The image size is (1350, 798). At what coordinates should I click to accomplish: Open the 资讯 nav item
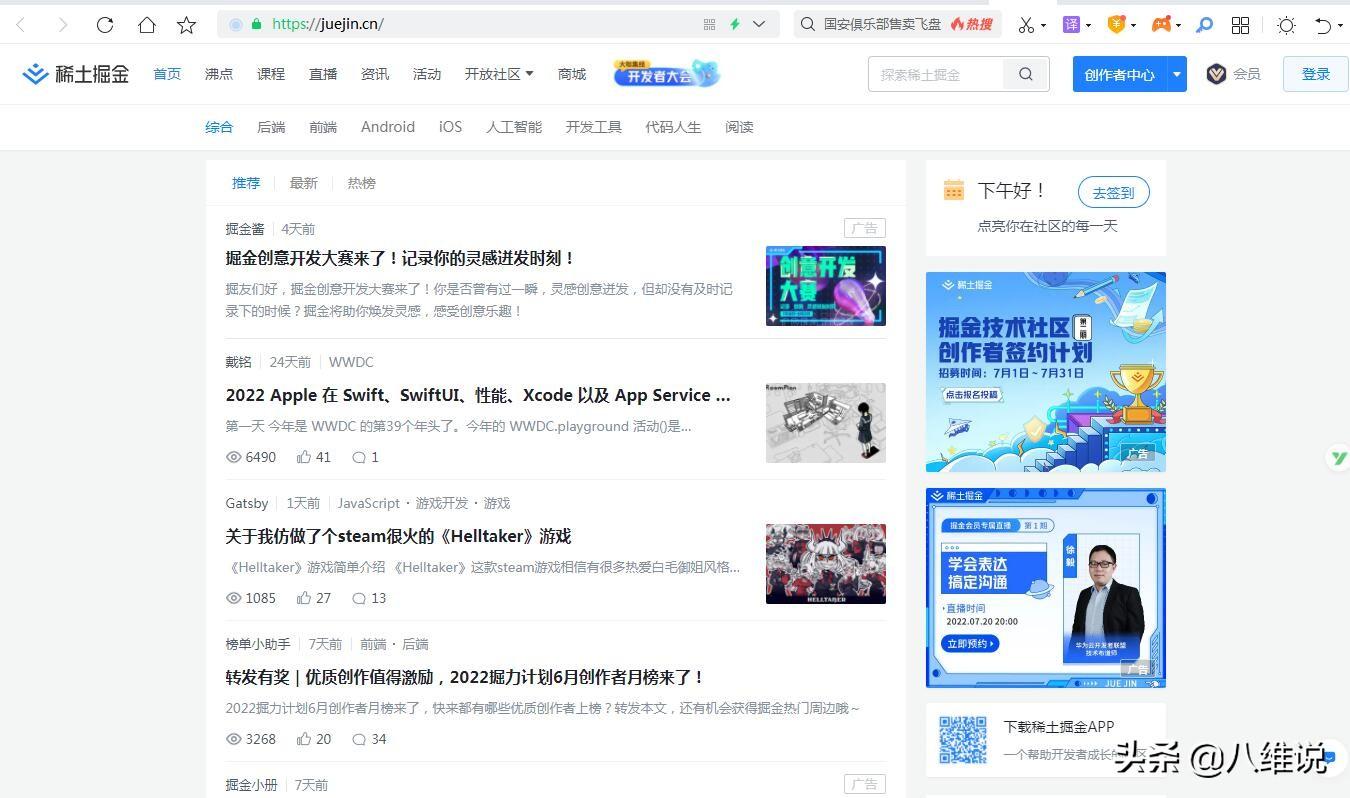tap(375, 74)
